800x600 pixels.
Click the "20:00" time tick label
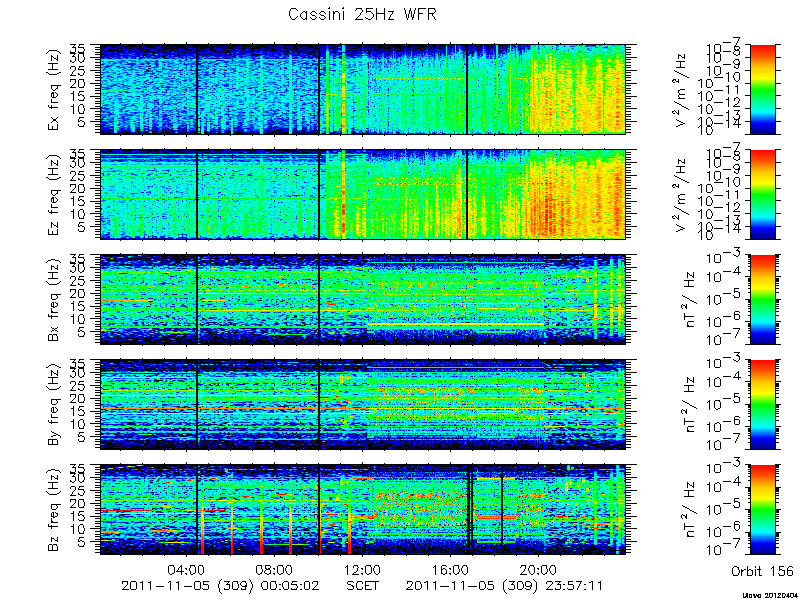click(x=539, y=569)
